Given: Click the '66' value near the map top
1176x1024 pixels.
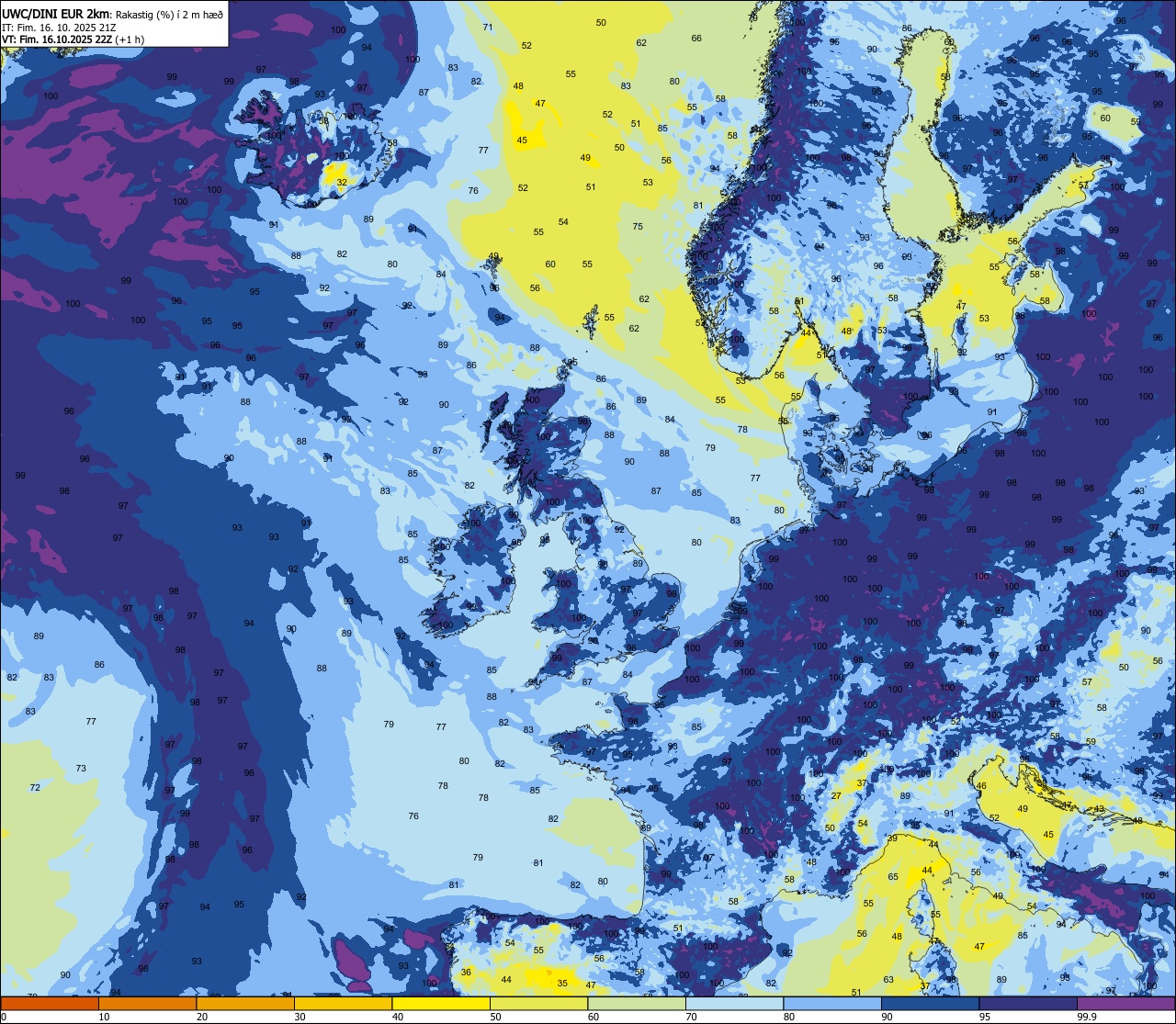Looking at the screenshot, I should click(696, 39).
